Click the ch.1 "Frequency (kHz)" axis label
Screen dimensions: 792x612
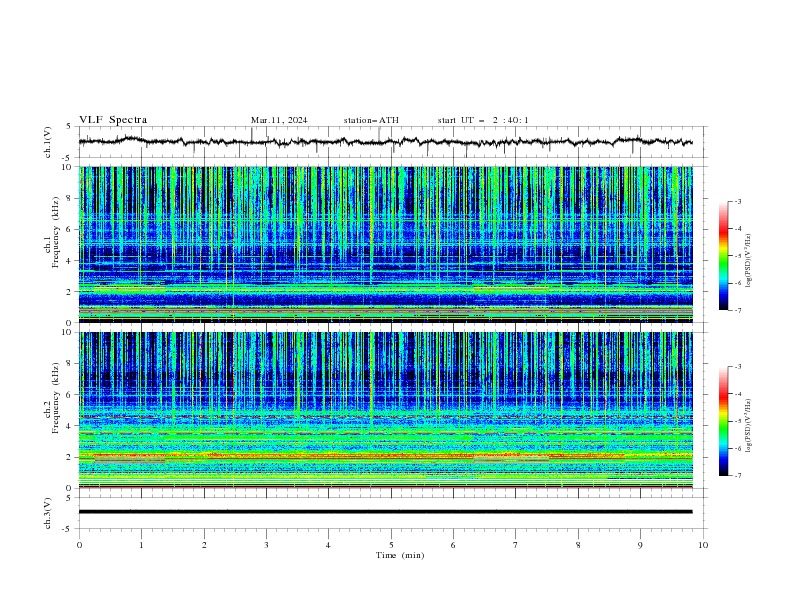[56, 232]
